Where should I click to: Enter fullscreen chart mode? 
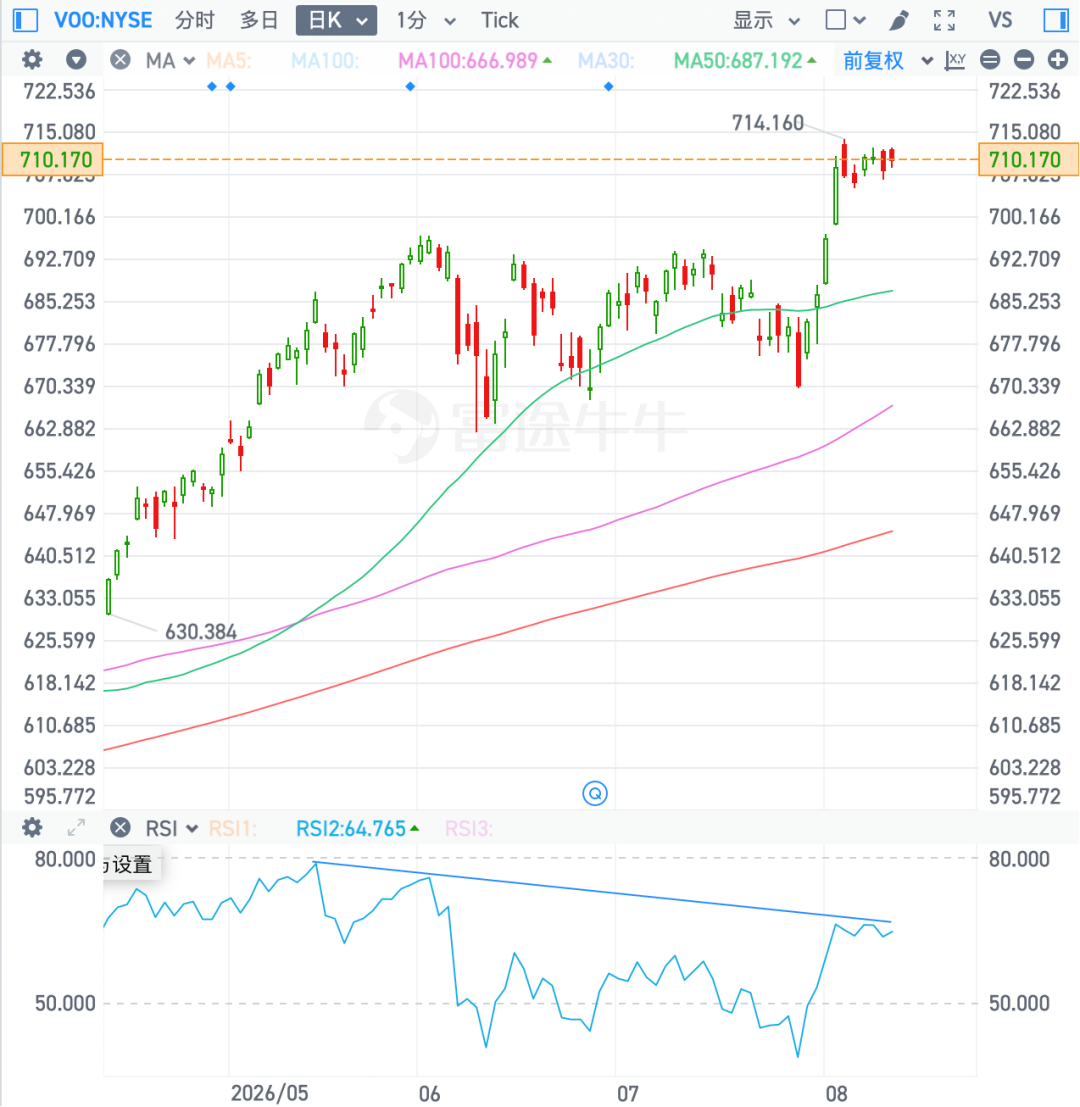pyautogui.click(x=944, y=20)
